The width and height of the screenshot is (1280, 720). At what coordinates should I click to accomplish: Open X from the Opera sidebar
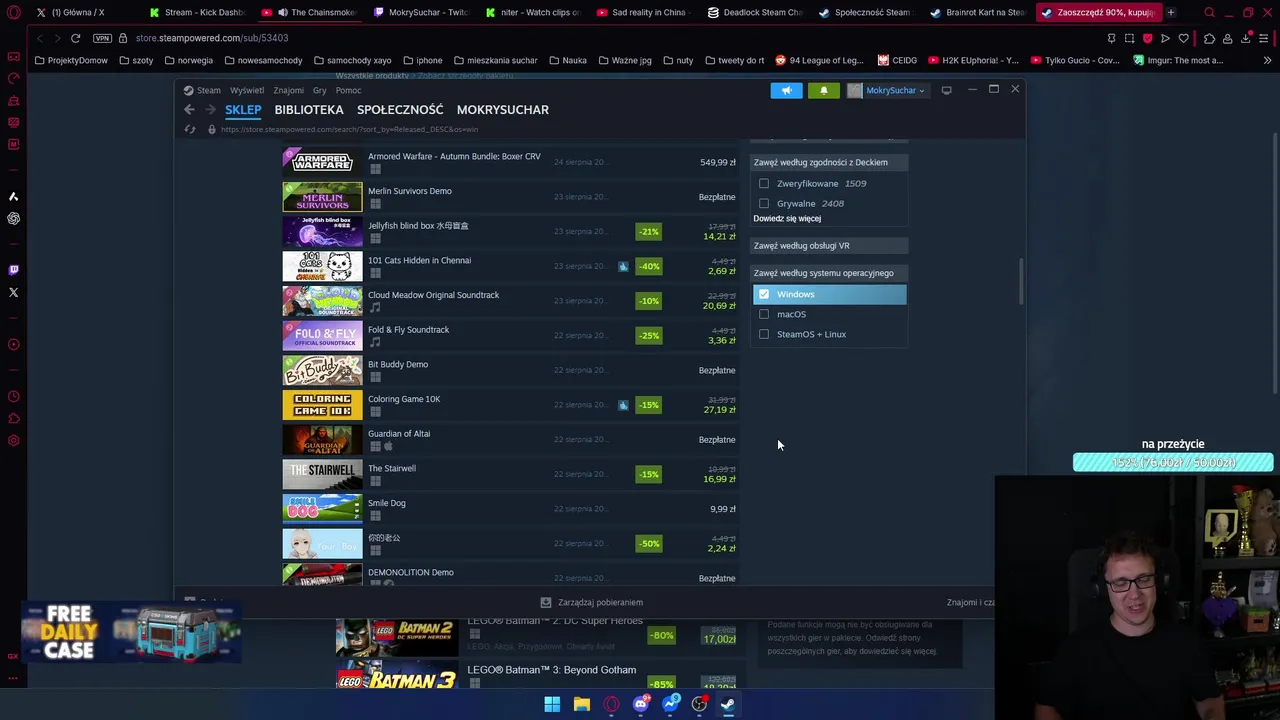point(13,293)
